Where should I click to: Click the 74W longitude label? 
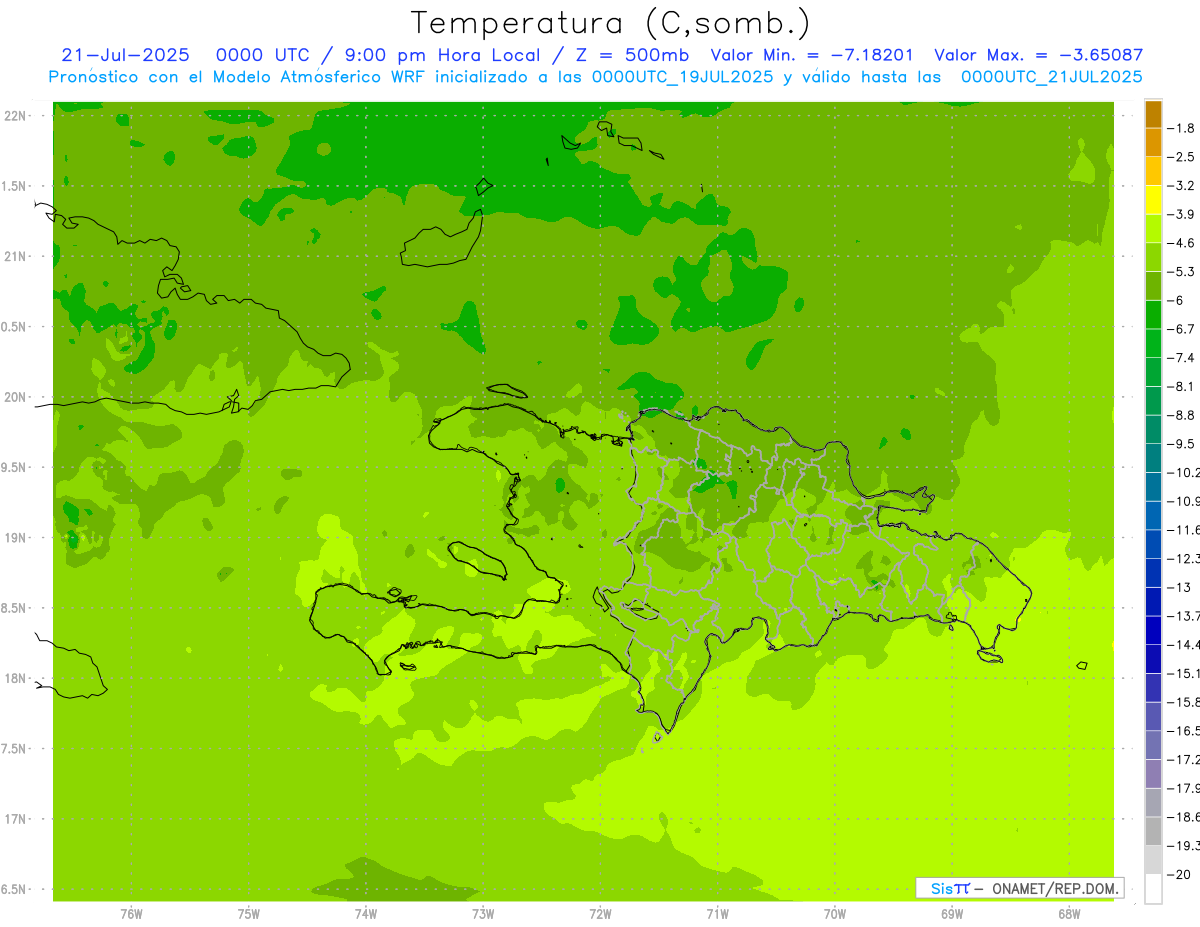click(365, 915)
